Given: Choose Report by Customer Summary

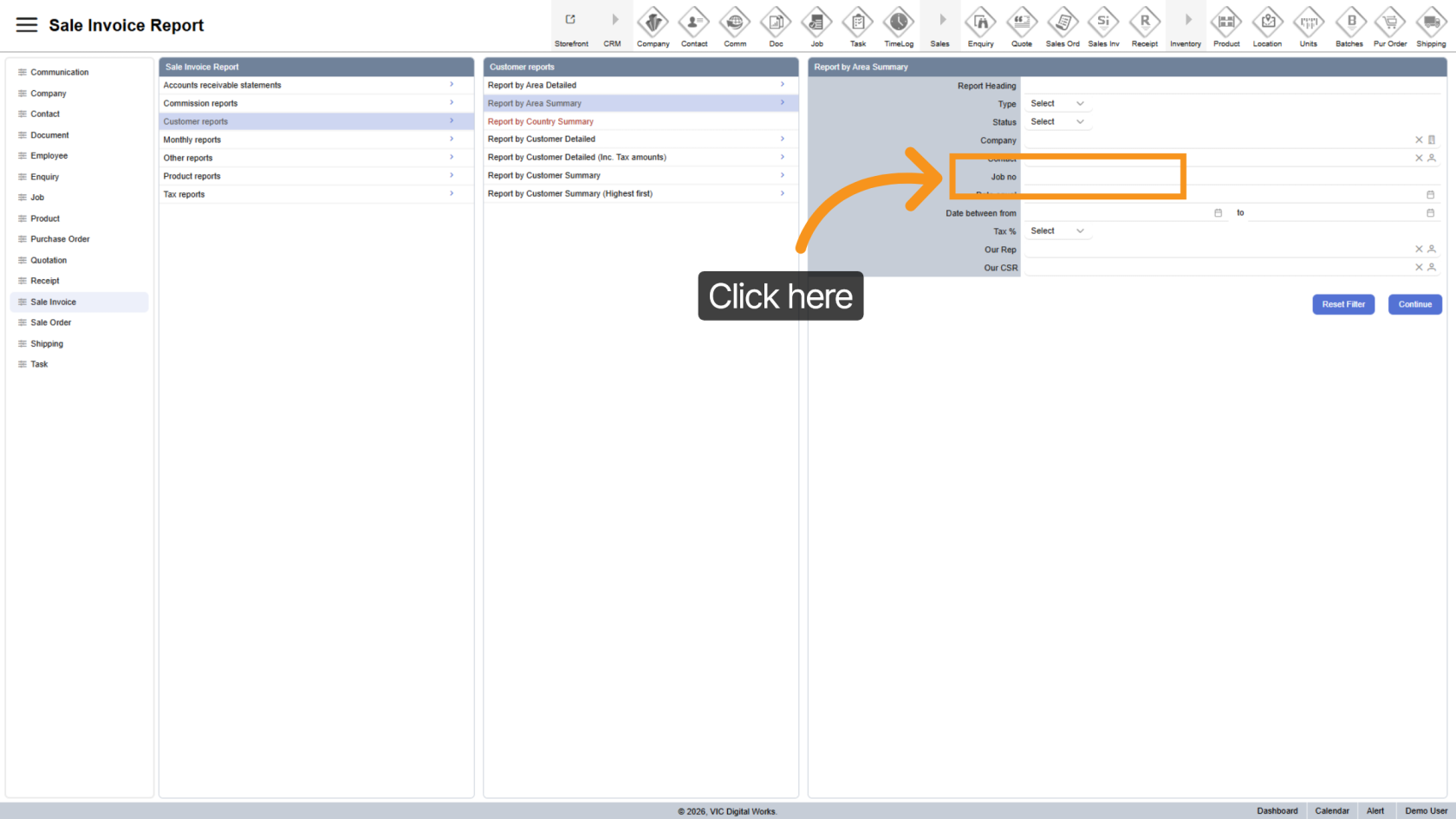Looking at the screenshot, I should 544,175.
